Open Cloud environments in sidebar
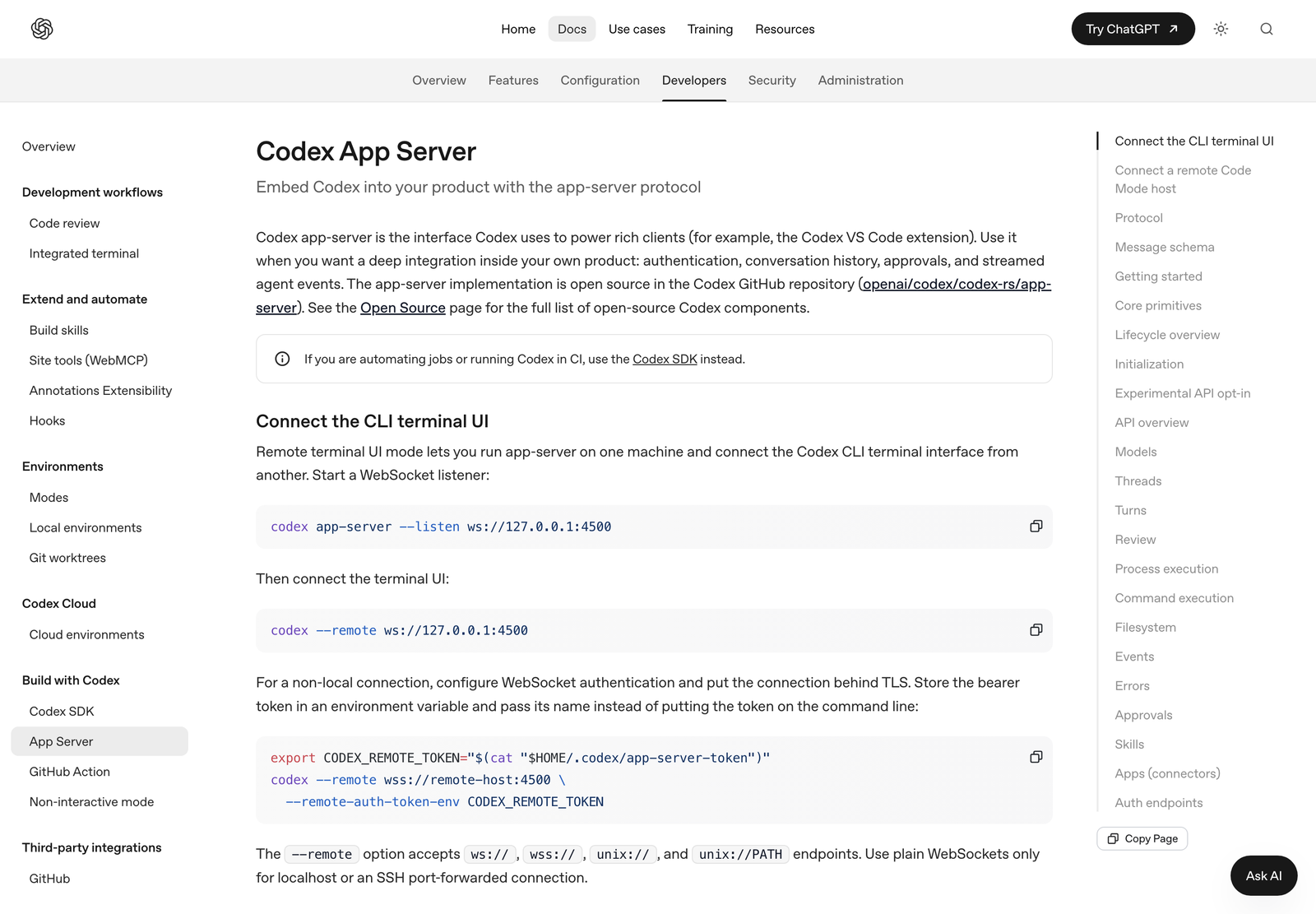 point(86,634)
